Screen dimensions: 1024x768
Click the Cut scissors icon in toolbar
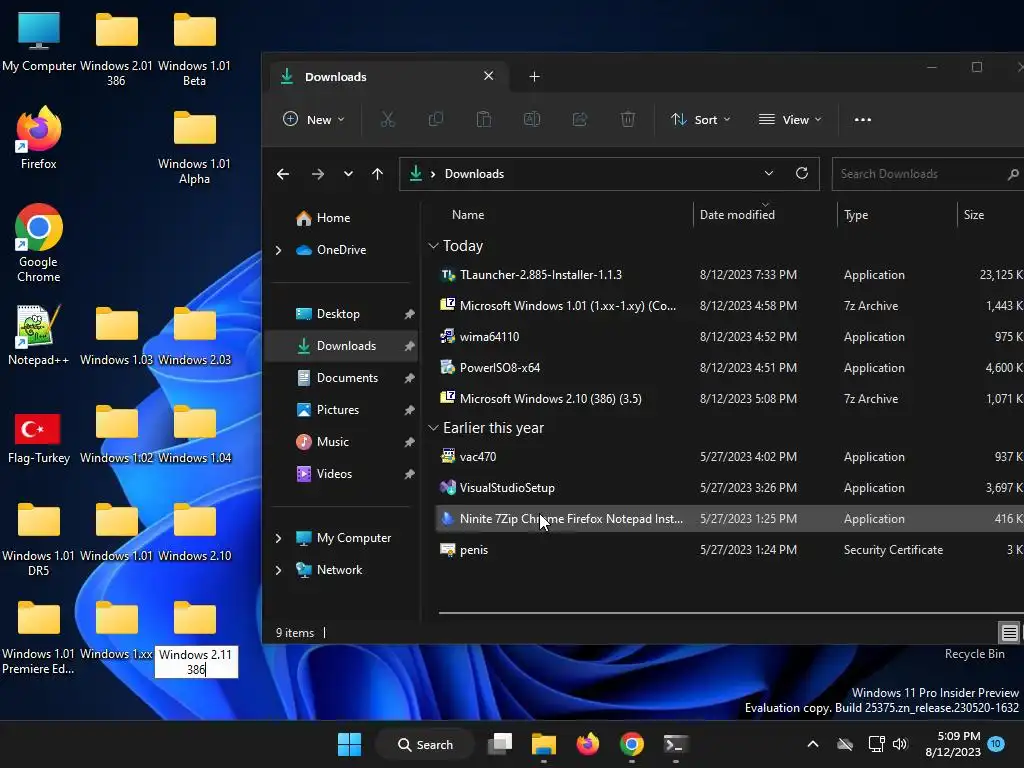388,120
